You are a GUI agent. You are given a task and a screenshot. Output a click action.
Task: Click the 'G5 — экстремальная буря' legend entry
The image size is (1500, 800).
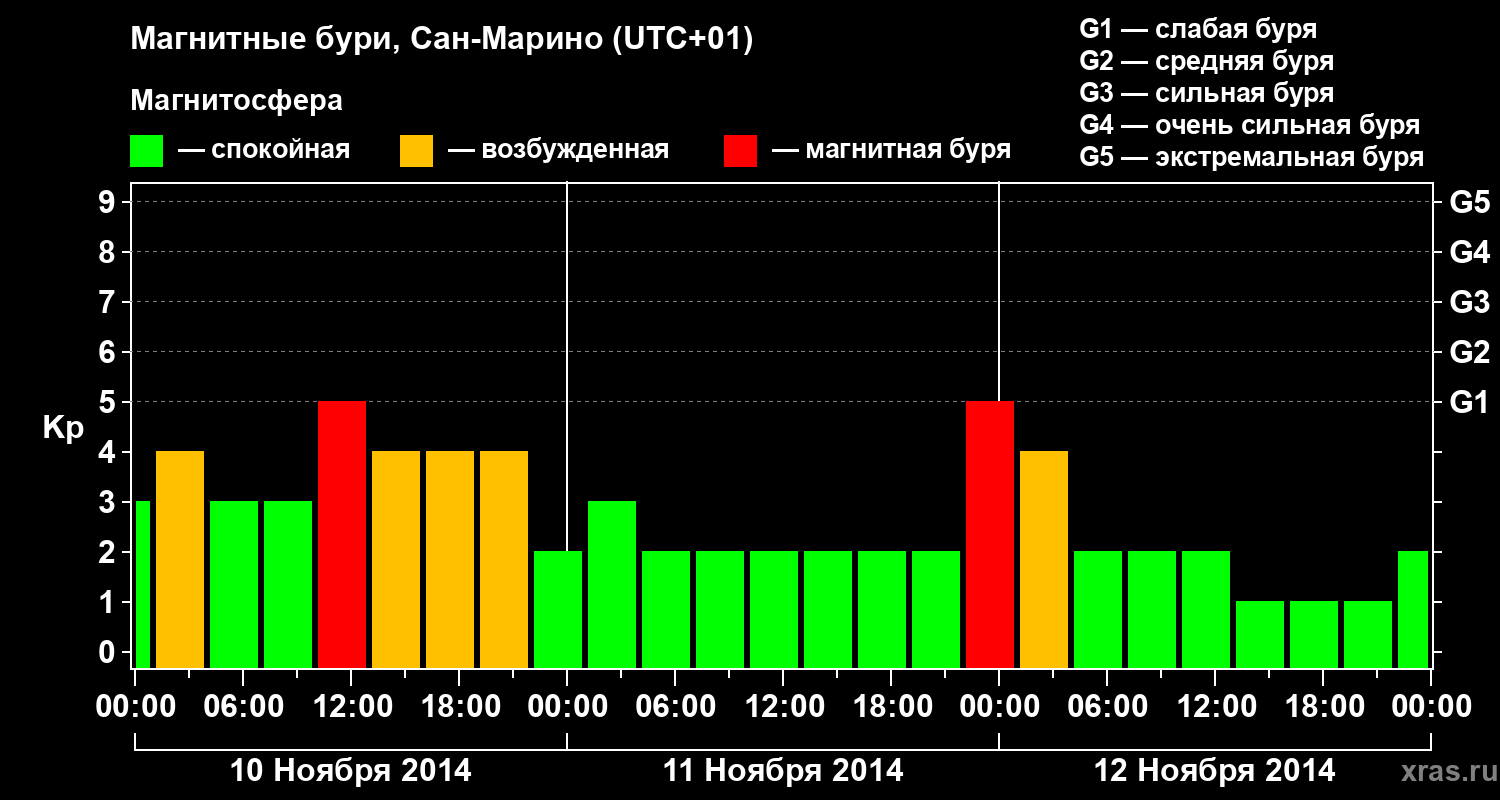(x=1251, y=157)
